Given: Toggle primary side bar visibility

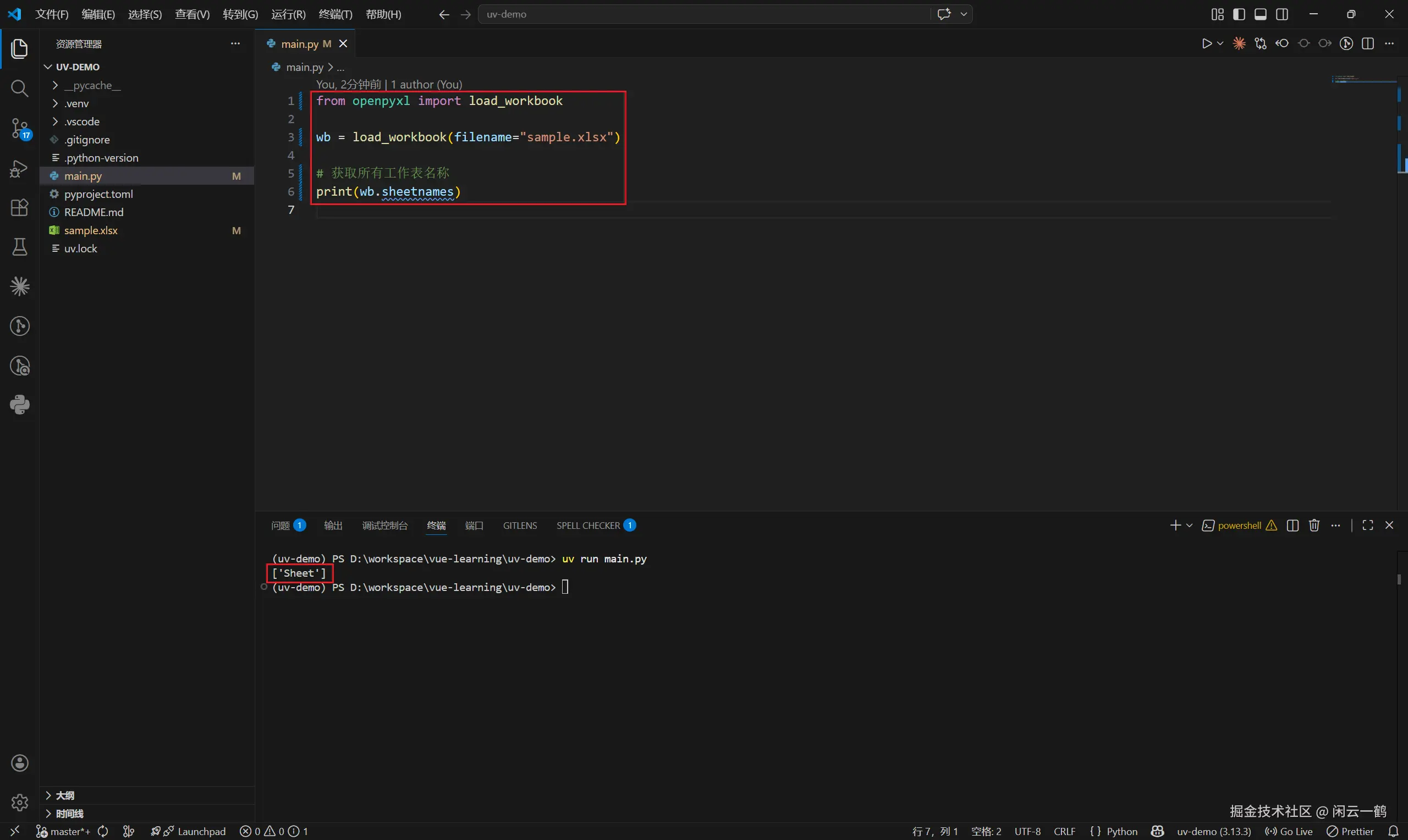Looking at the screenshot, I should coord(1239,14).
